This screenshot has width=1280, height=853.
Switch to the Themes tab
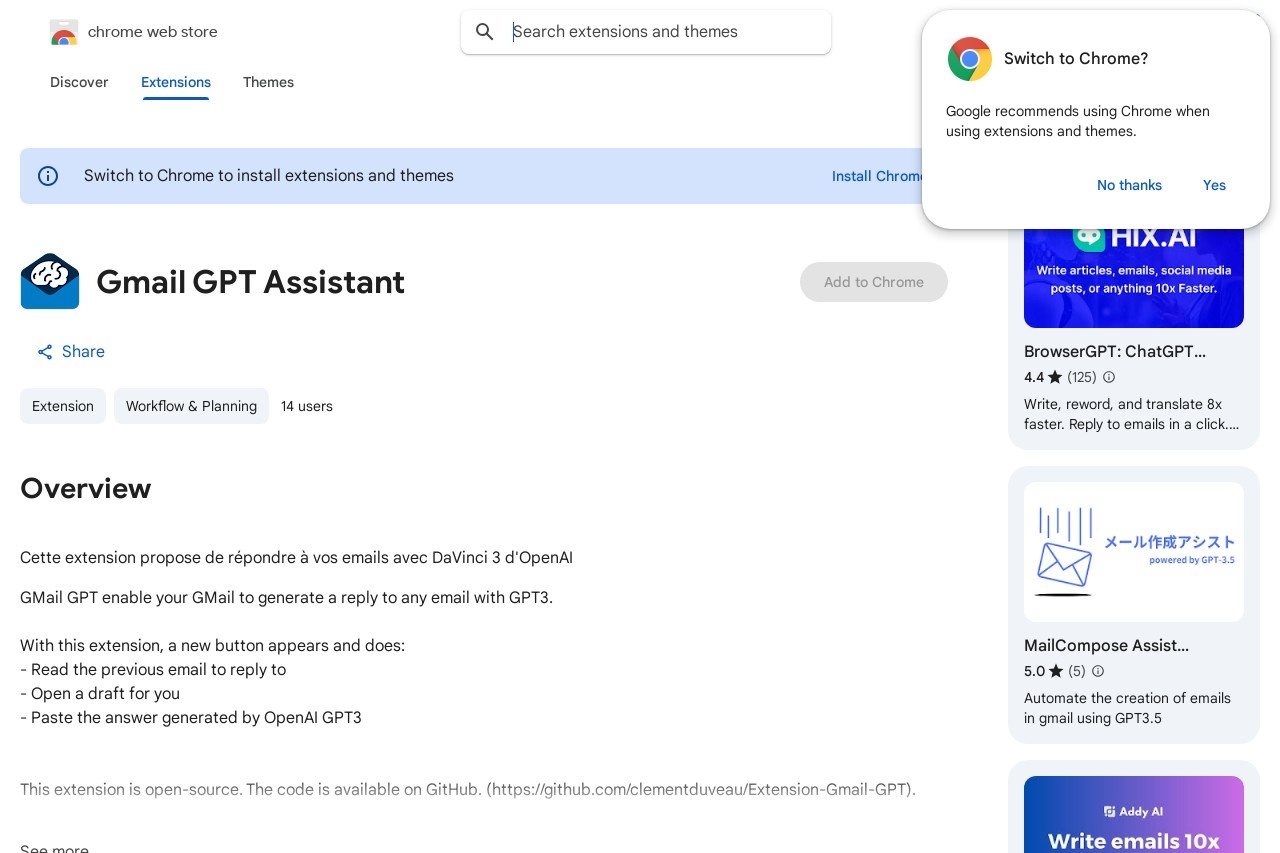coord(268,82)
